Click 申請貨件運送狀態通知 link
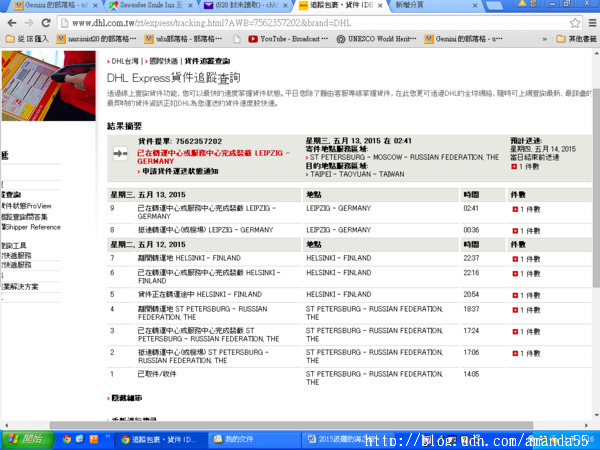This screenshot has height=450, width=600. [180, 171]
